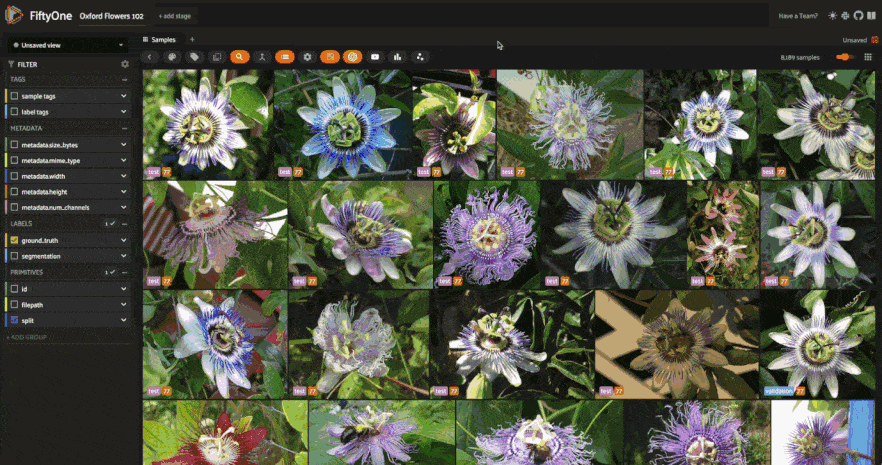
Task: Open the Unsaved view dropdown
Action: (x=67, y=45)
